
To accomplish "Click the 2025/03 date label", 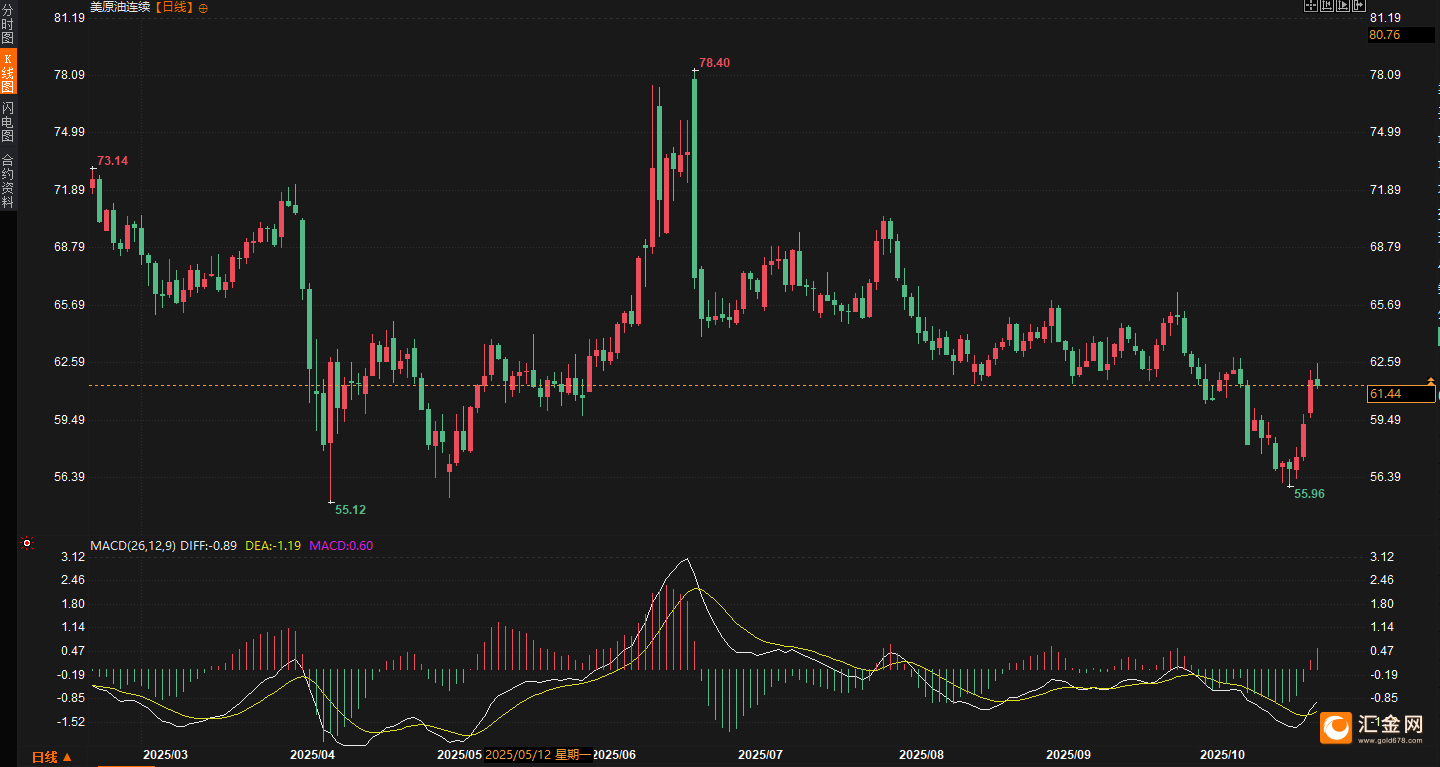I will (x=166, y=755).
